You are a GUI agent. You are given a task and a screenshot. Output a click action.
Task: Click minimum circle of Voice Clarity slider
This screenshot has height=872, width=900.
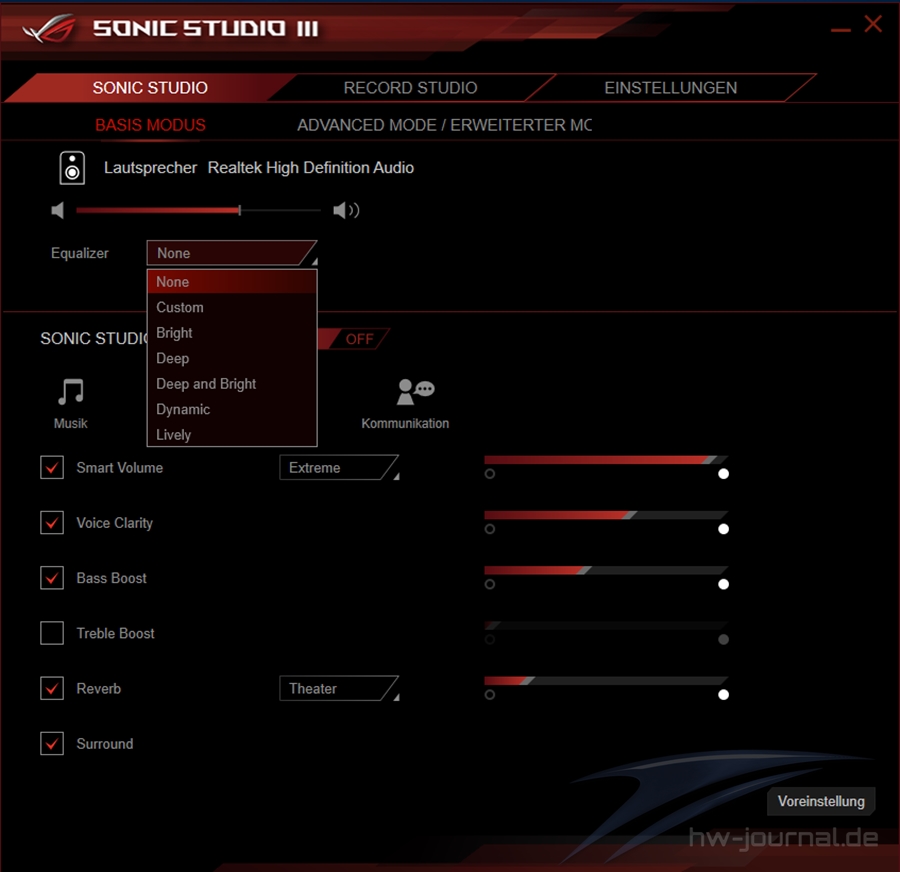490,529
